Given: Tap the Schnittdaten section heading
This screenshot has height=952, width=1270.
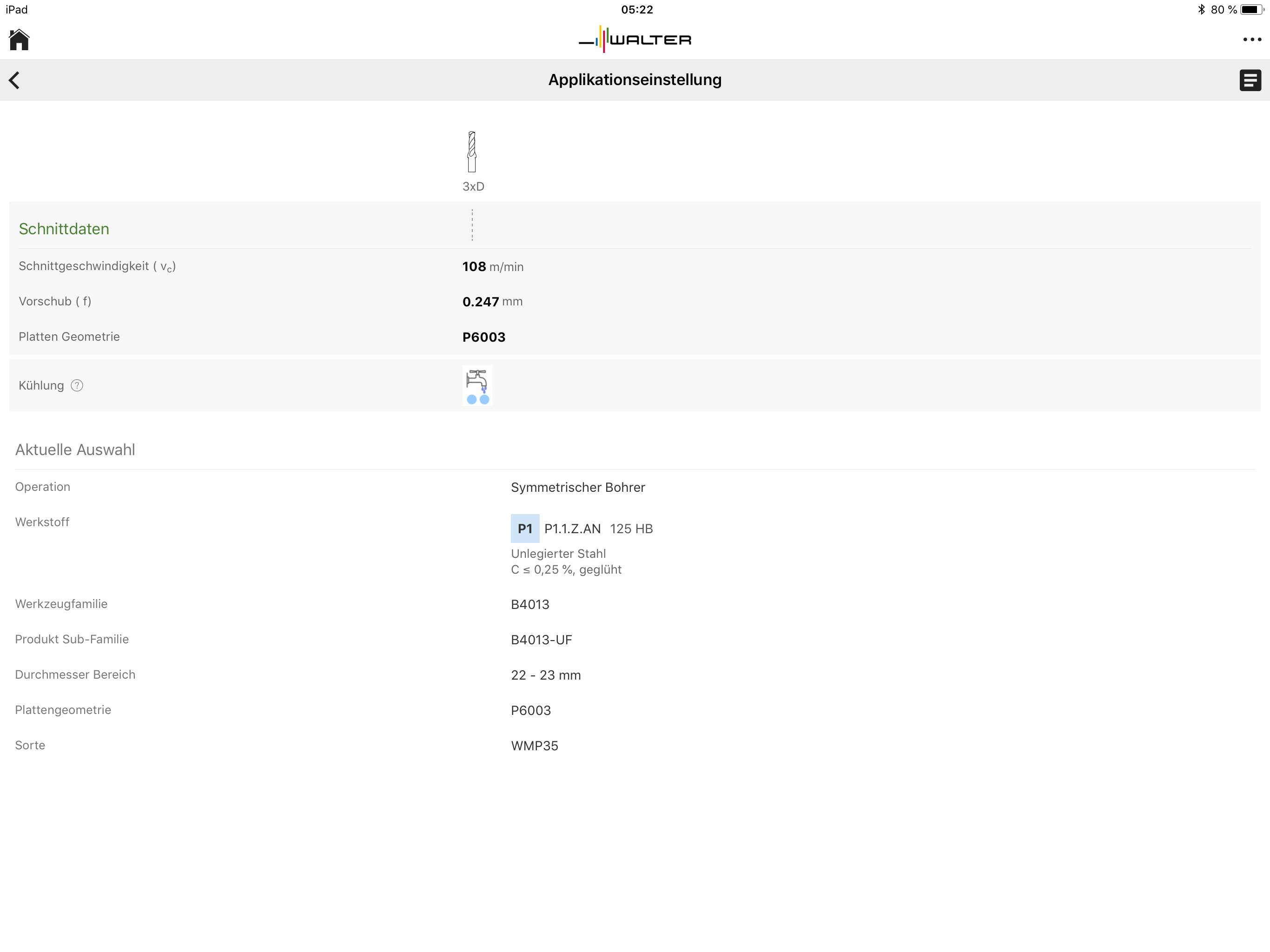Looking at the screenshot, I should 64,229.
